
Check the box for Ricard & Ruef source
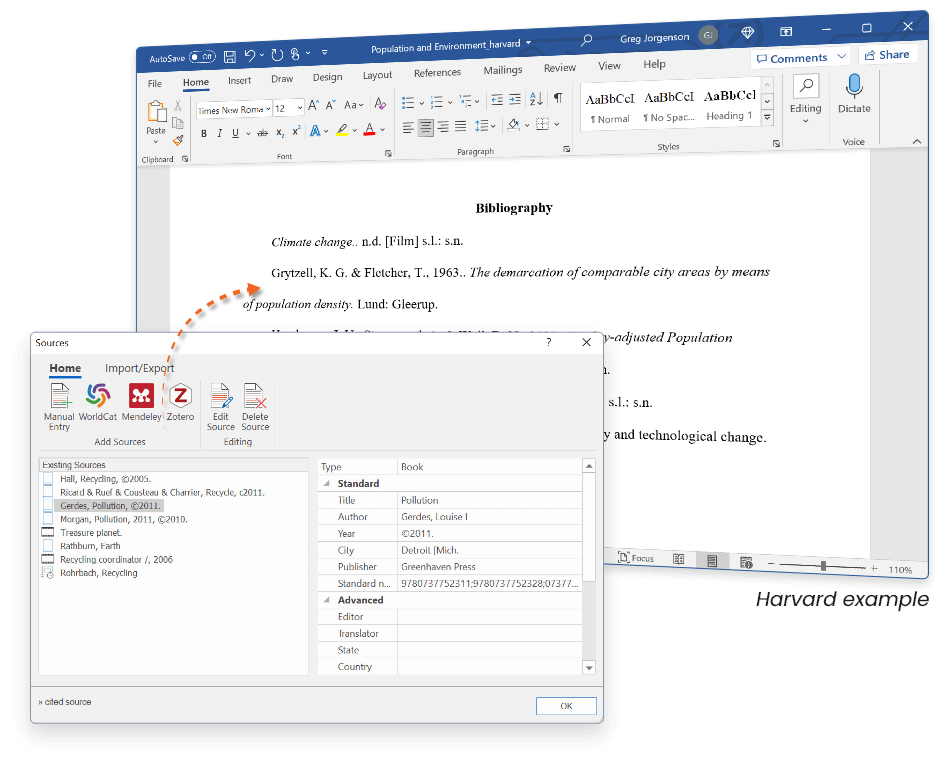[x=48, y=492]
